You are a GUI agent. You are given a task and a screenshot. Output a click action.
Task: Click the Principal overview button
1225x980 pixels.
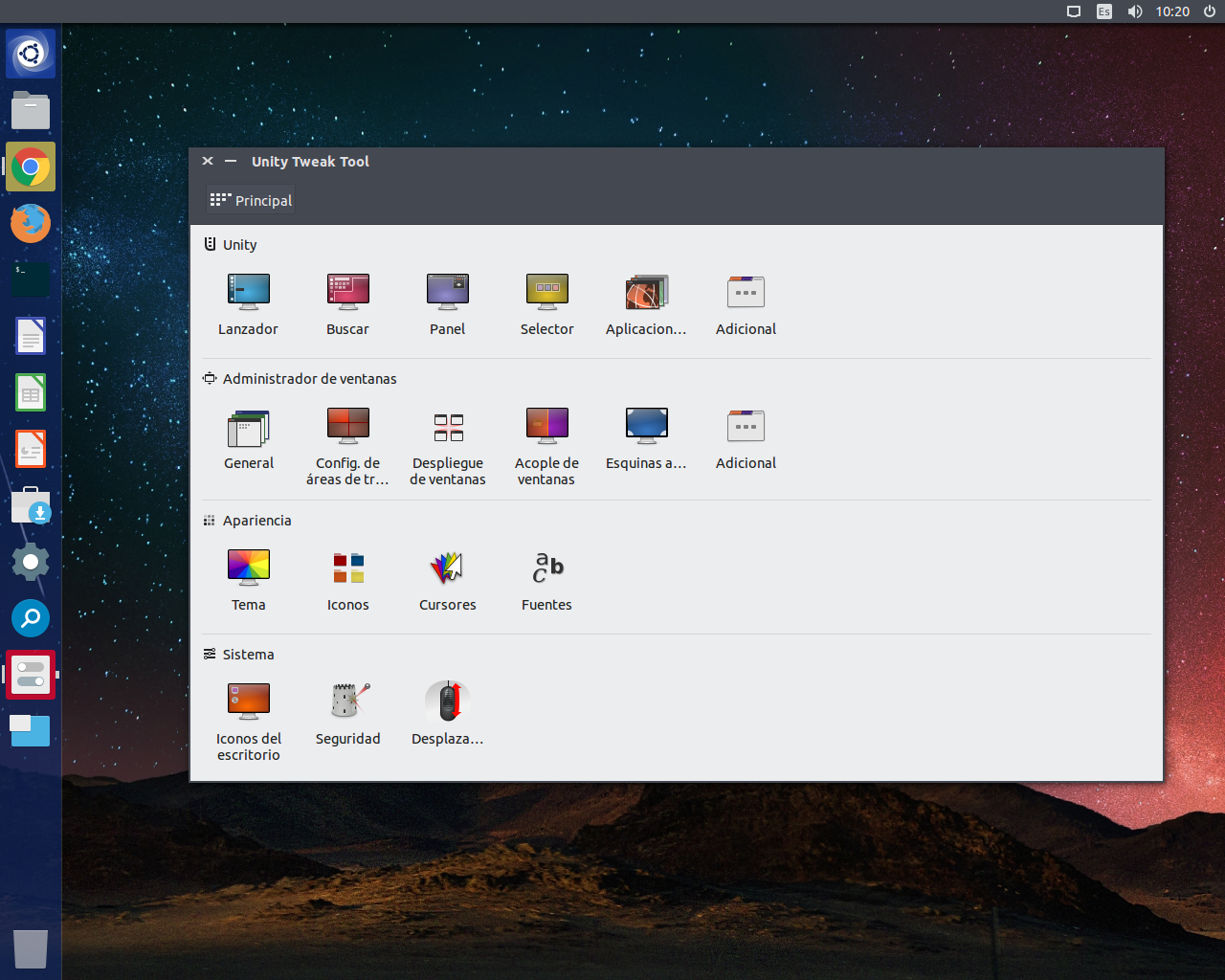pyautogui.click(x=252, y=200)
